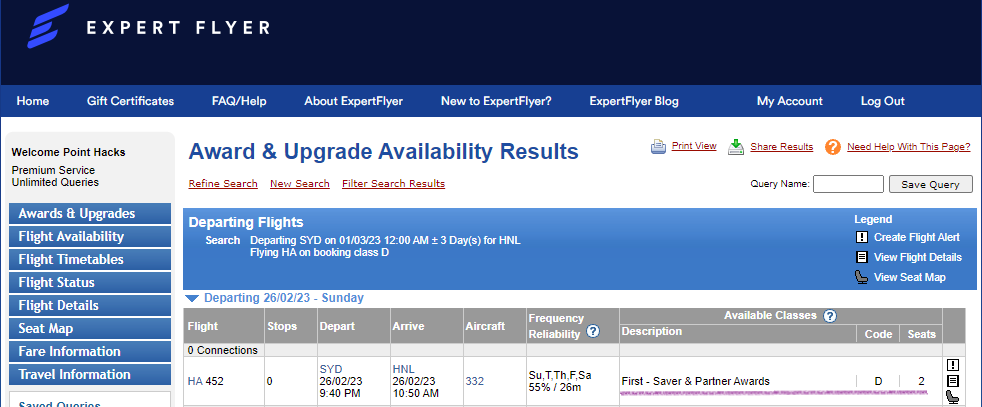Create flight alert for HA 452 row
The width and height of the screenshot is (982, 407).
953,365
